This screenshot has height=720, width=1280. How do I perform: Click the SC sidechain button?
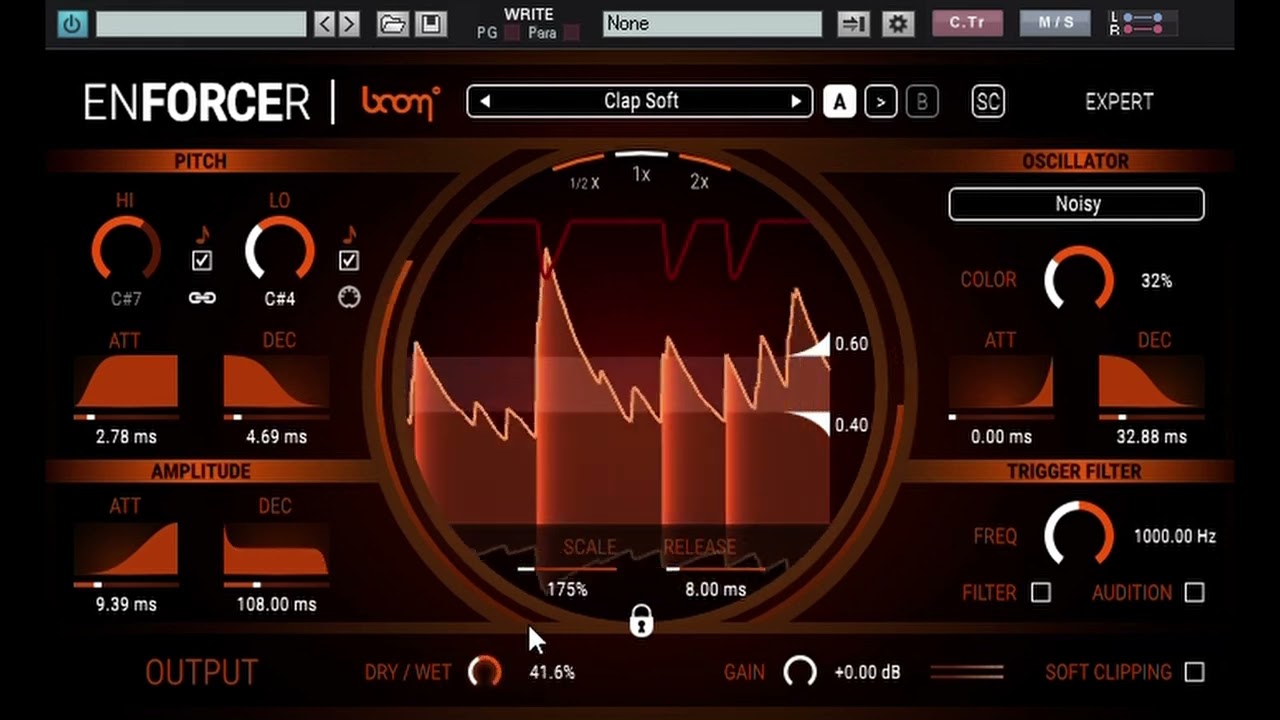pos(988,102)
